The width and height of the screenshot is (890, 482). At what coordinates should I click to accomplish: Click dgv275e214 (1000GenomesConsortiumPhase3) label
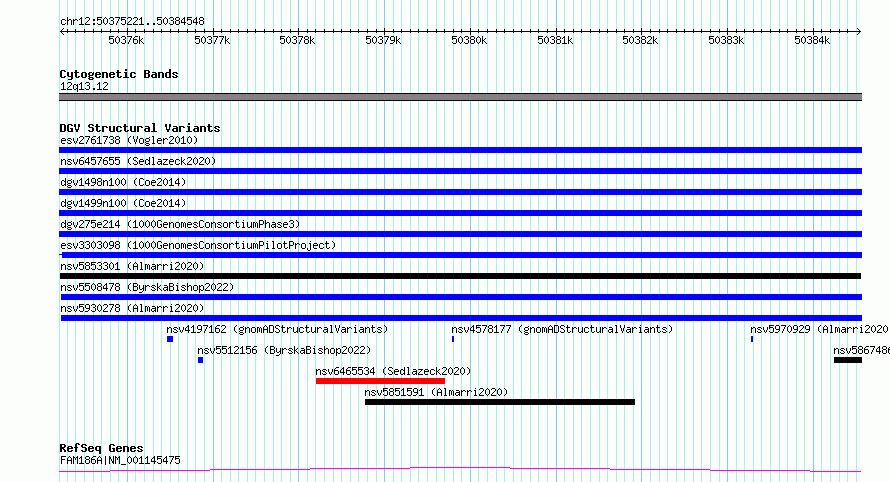pos(180,224)
